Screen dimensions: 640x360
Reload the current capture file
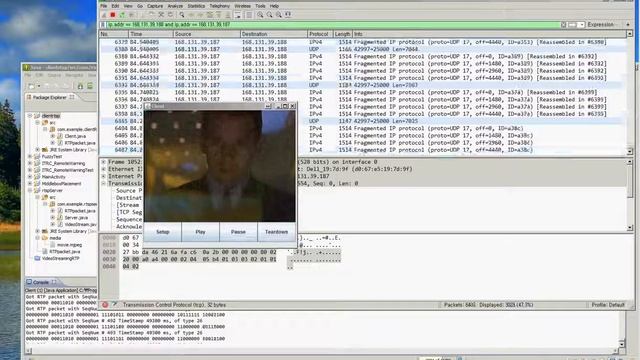(x=171, y=15)
